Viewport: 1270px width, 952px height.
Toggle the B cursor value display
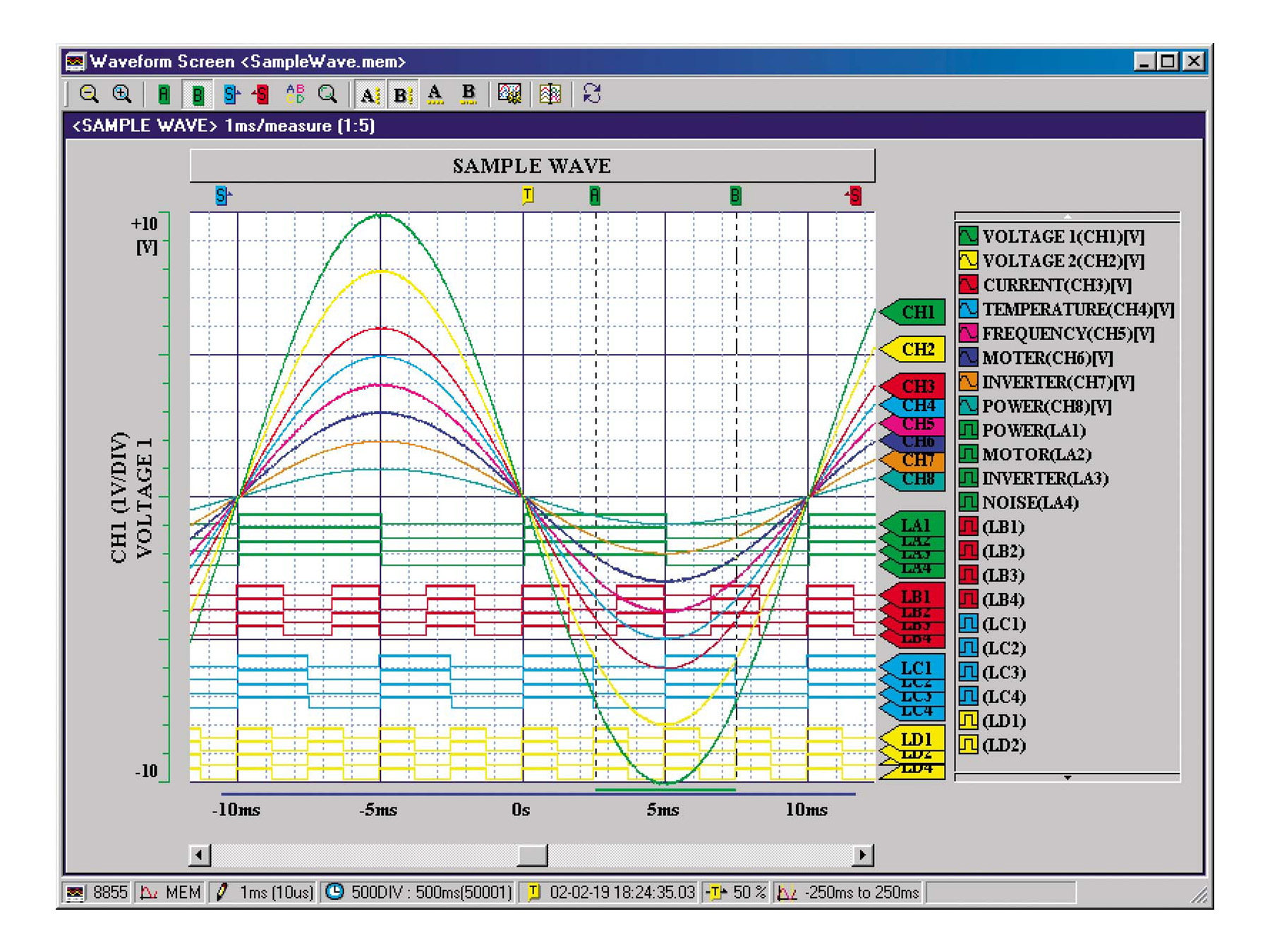pyautogui.click(x=403, y=94)
